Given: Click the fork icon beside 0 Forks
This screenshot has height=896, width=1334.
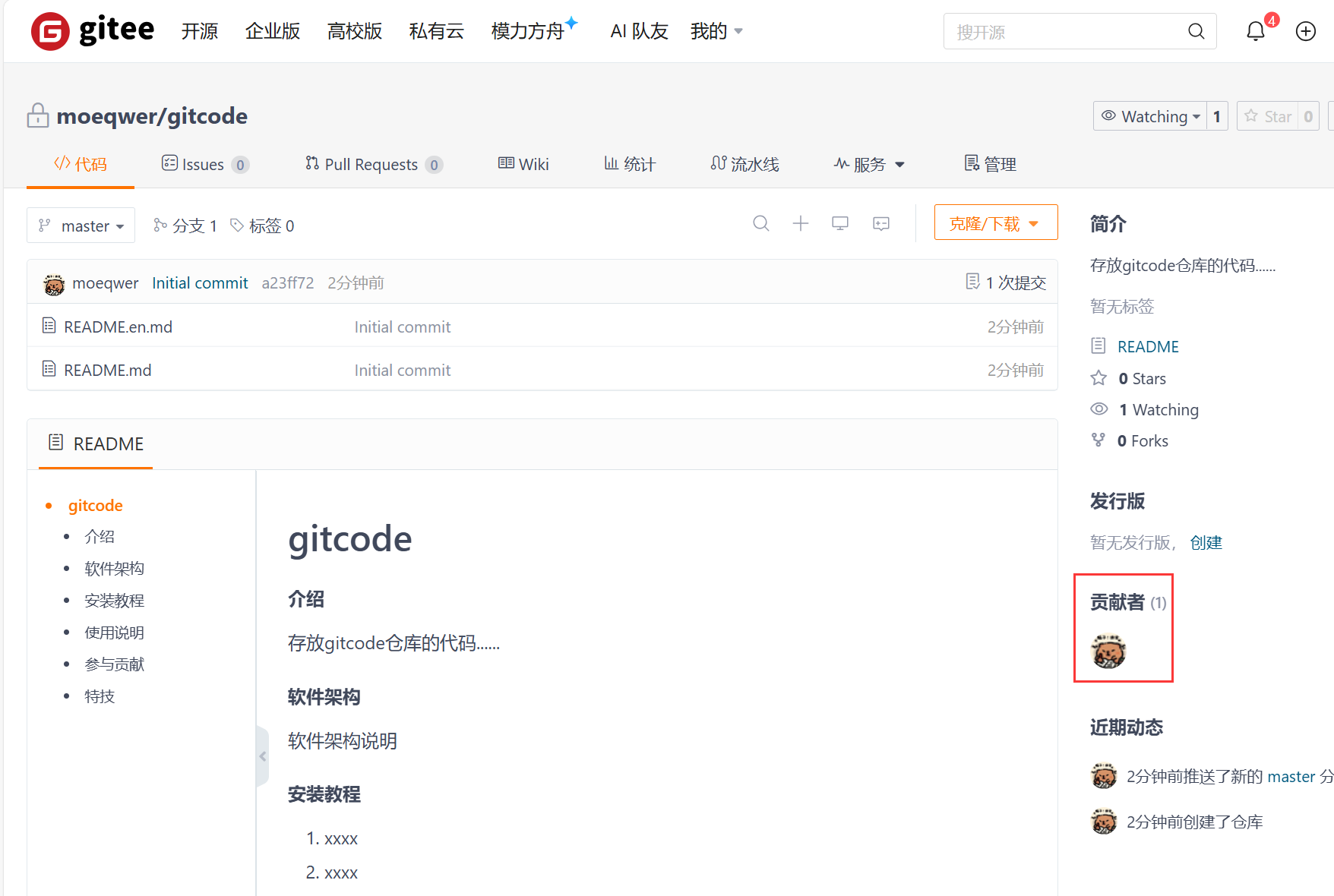Looking at the screenshot, I should (1098, 440).
